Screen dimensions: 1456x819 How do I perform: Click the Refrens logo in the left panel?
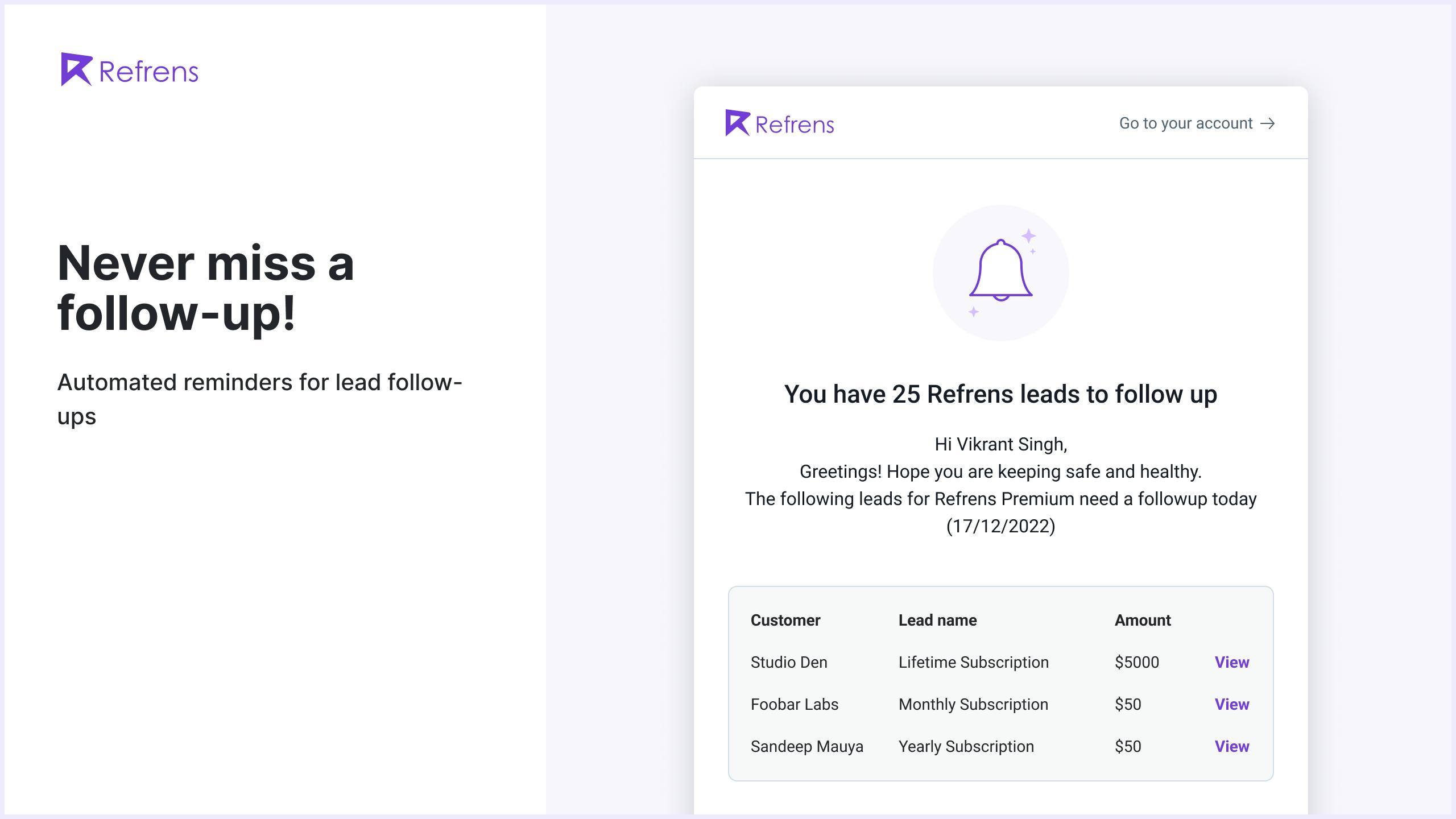click(x=130, y=69)
